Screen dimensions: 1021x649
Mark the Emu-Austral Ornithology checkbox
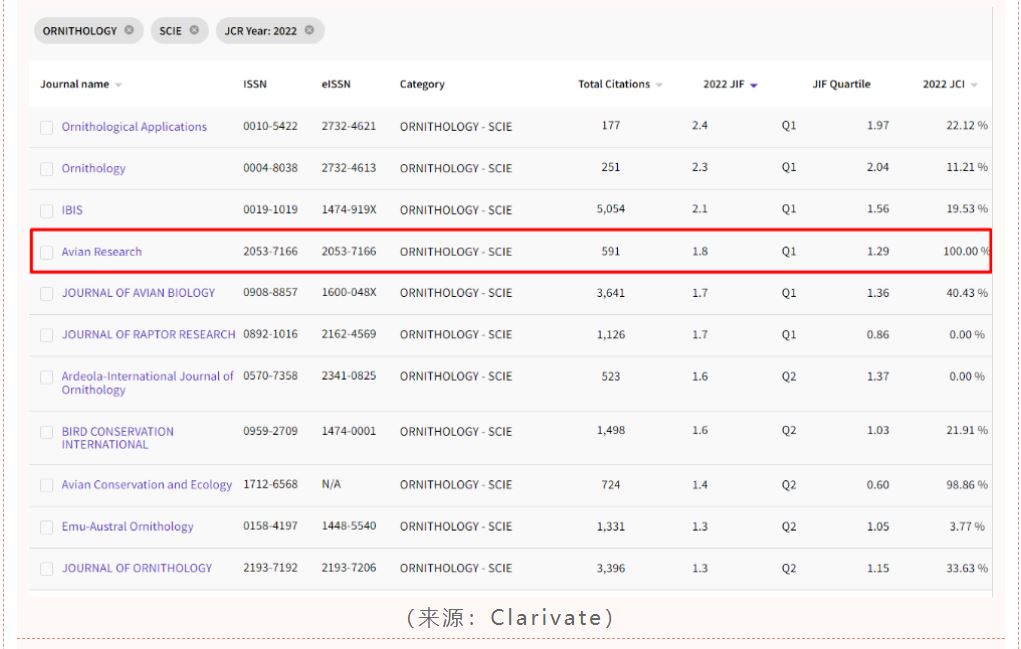coord(47,527)
